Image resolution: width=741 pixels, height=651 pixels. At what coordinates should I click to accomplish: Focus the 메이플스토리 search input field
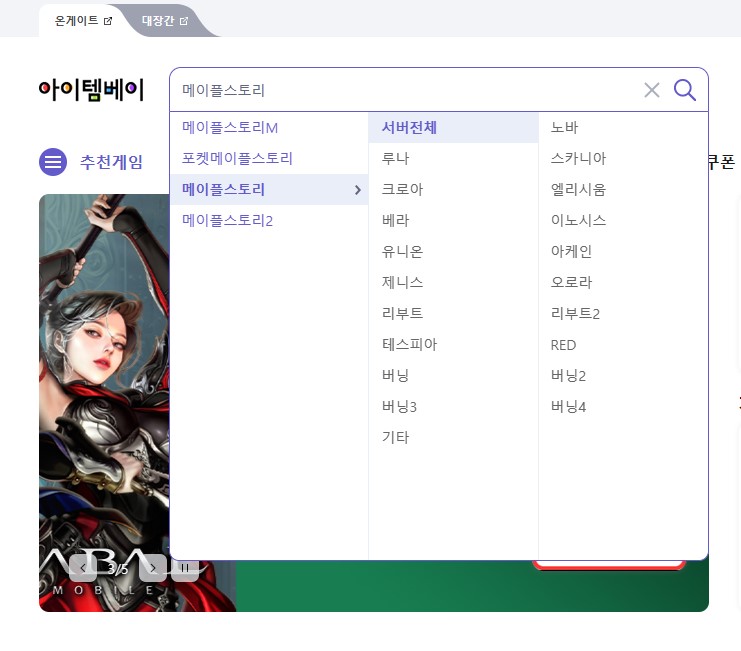tap(406, 90)
